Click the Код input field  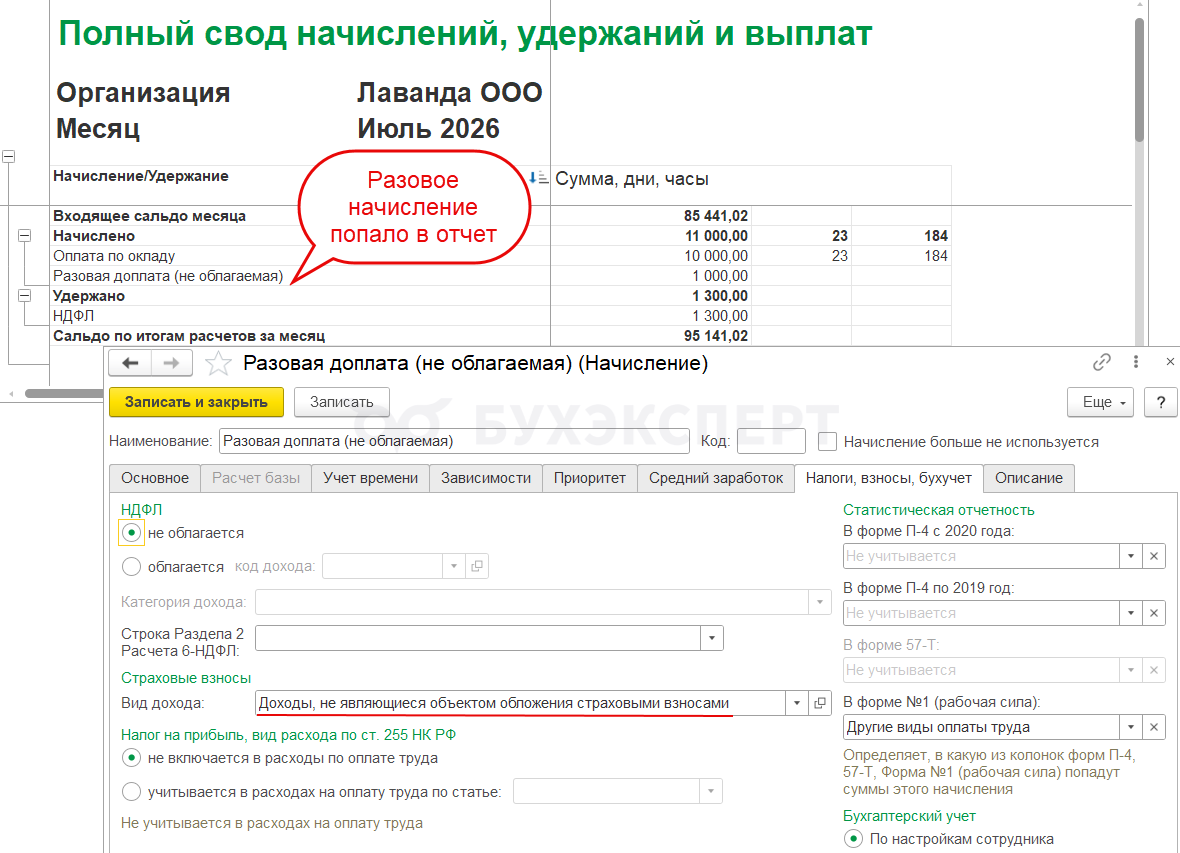pos(771,441)
